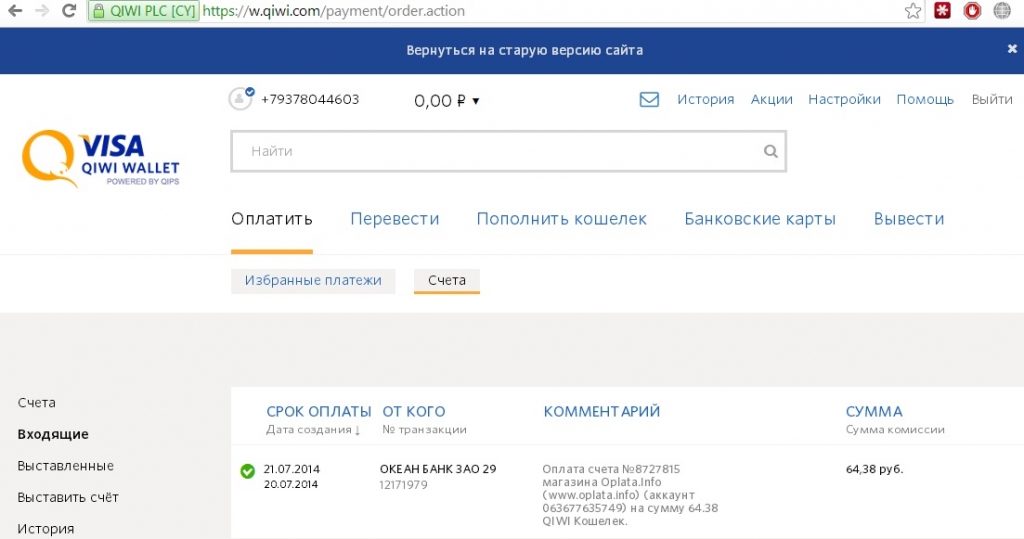
Task: Sort by Дата создания arrow
Action: (x=357, y=430)
